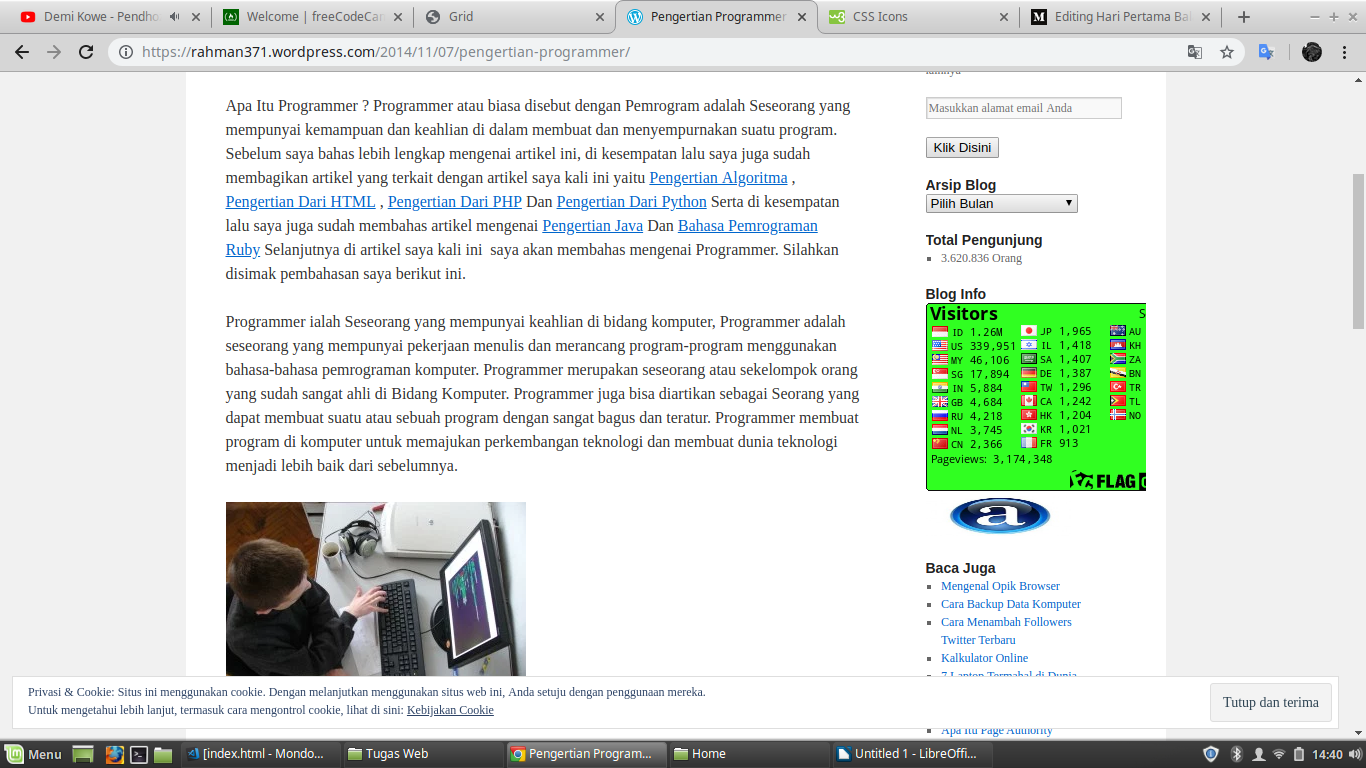
Task: Click the shield icon in system tray
Action: pos(1210,754)
